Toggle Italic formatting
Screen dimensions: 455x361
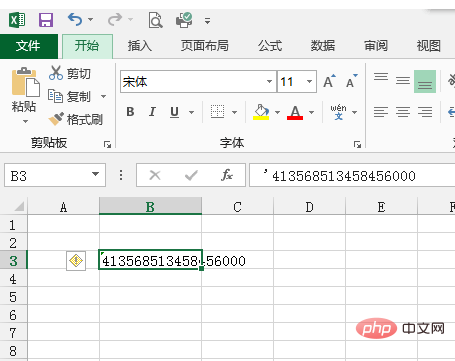click(152, 112)
